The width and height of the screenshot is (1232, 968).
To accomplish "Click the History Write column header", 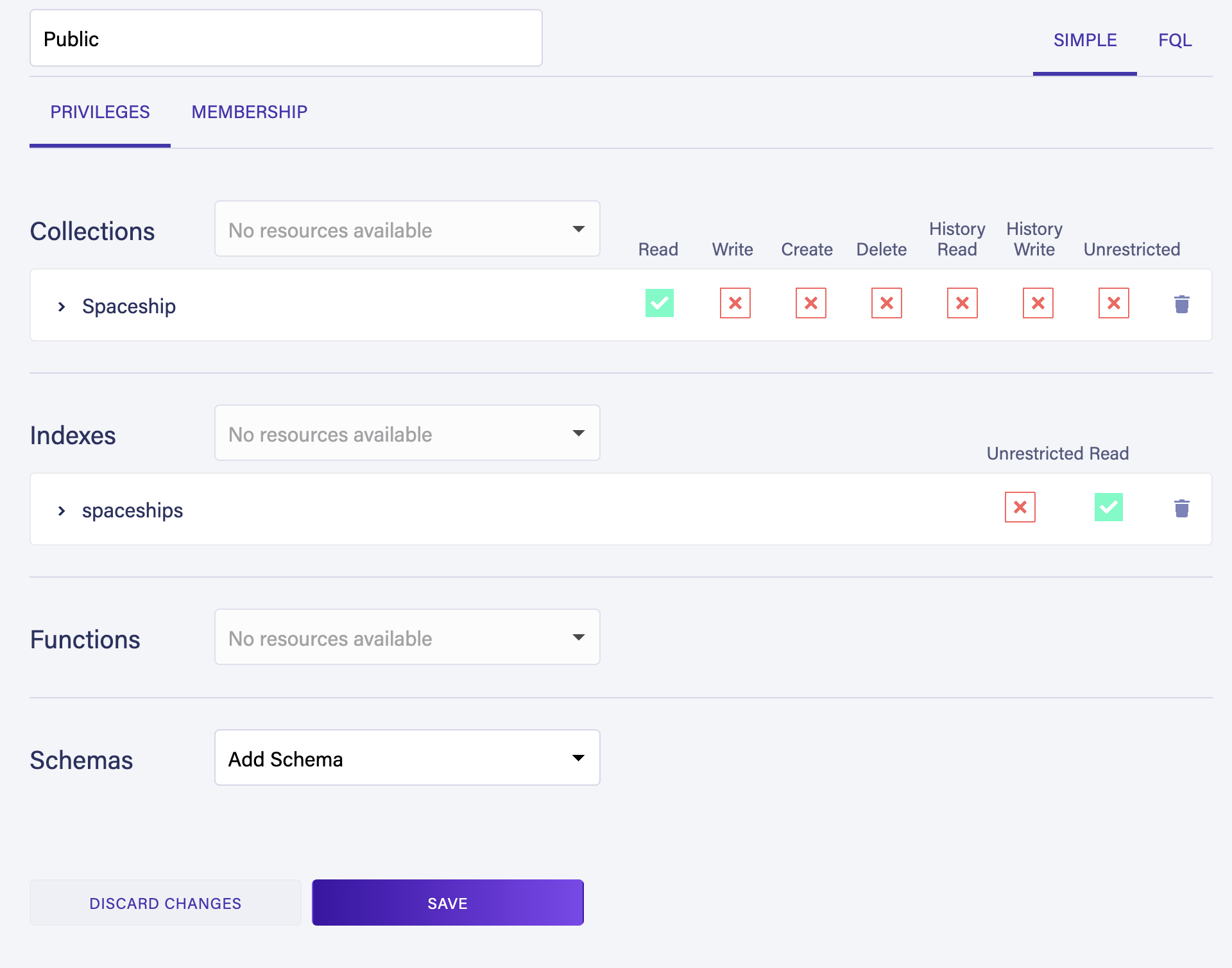I will (x=1034, y=239).
